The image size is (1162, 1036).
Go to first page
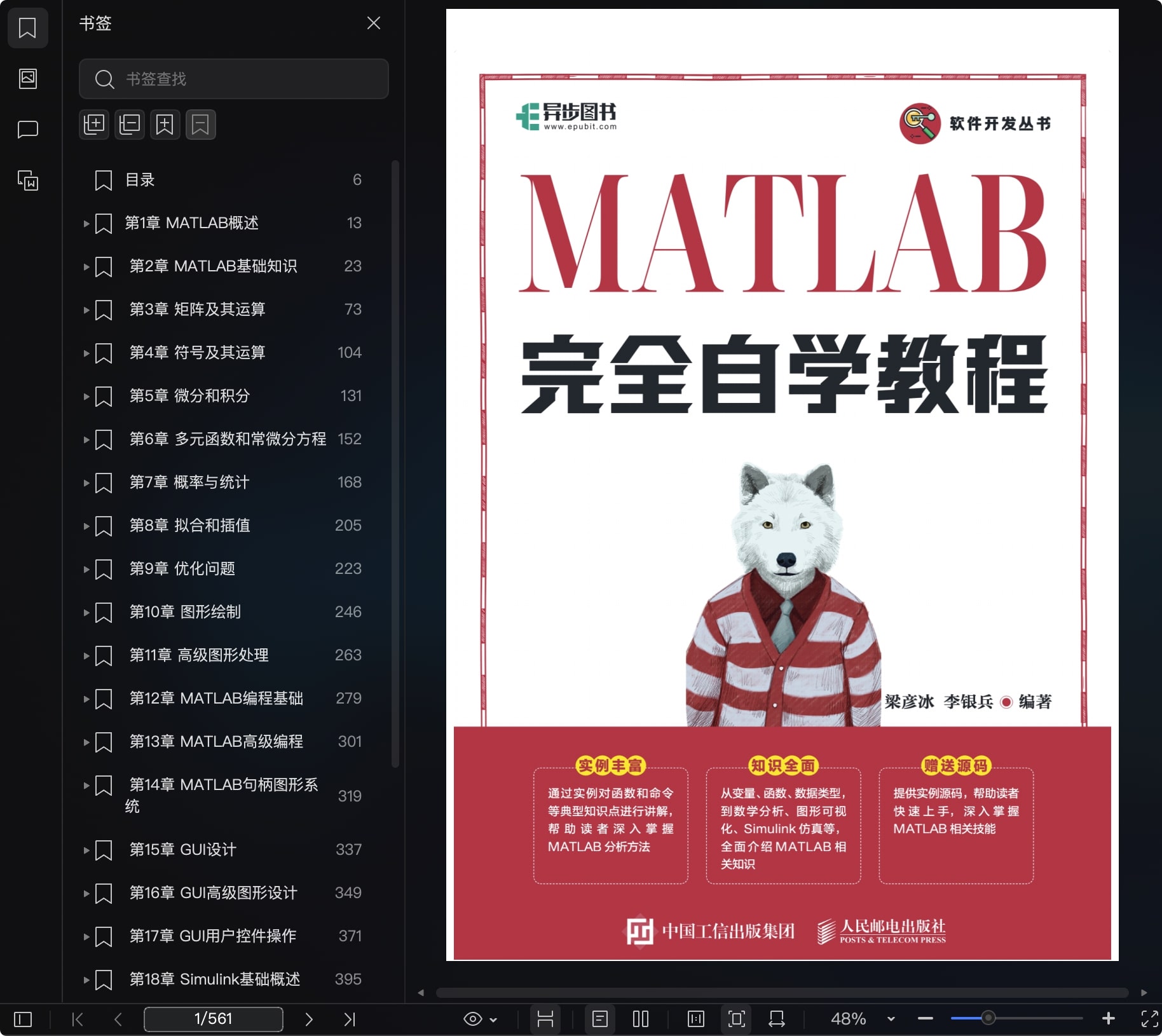[78, 1019]
